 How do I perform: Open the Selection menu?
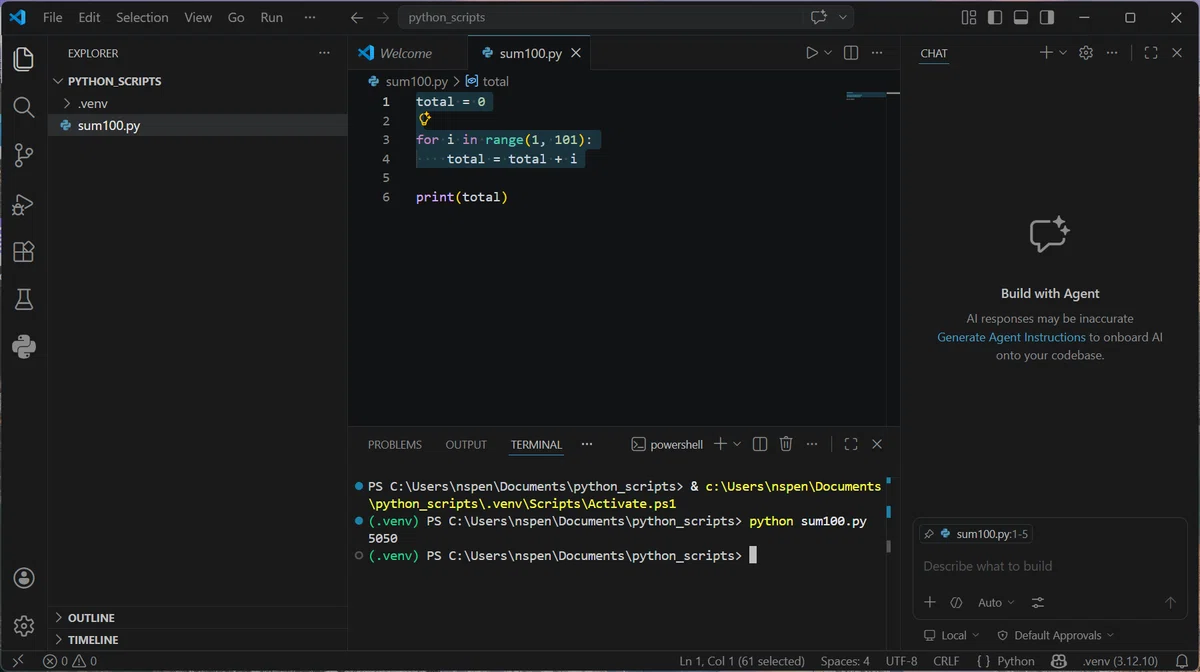pos(142,17)
